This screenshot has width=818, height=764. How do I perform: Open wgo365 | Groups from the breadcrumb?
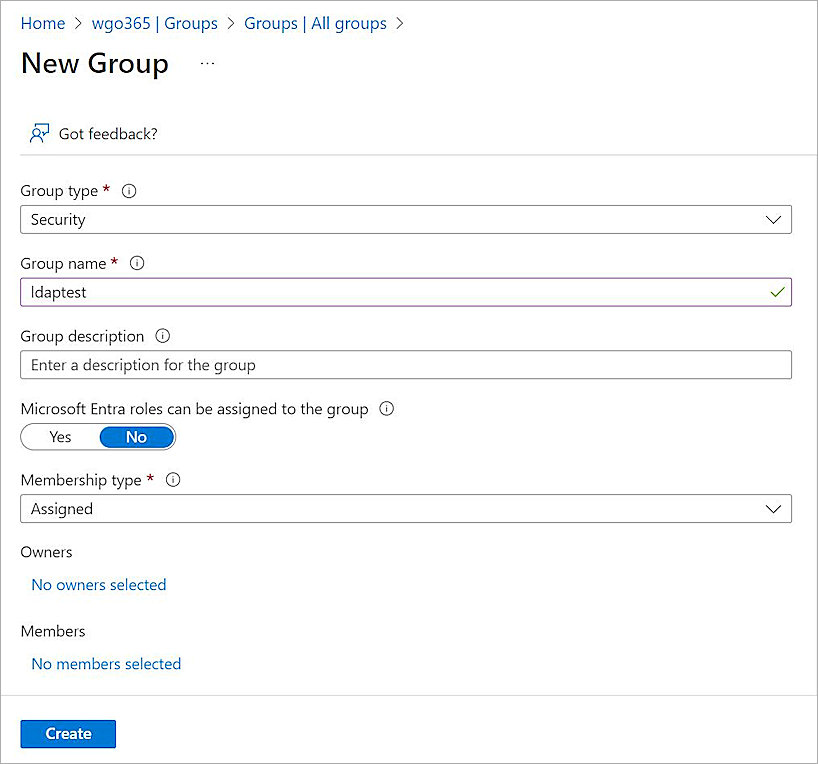pyautogui.click(x=154, y=23)
